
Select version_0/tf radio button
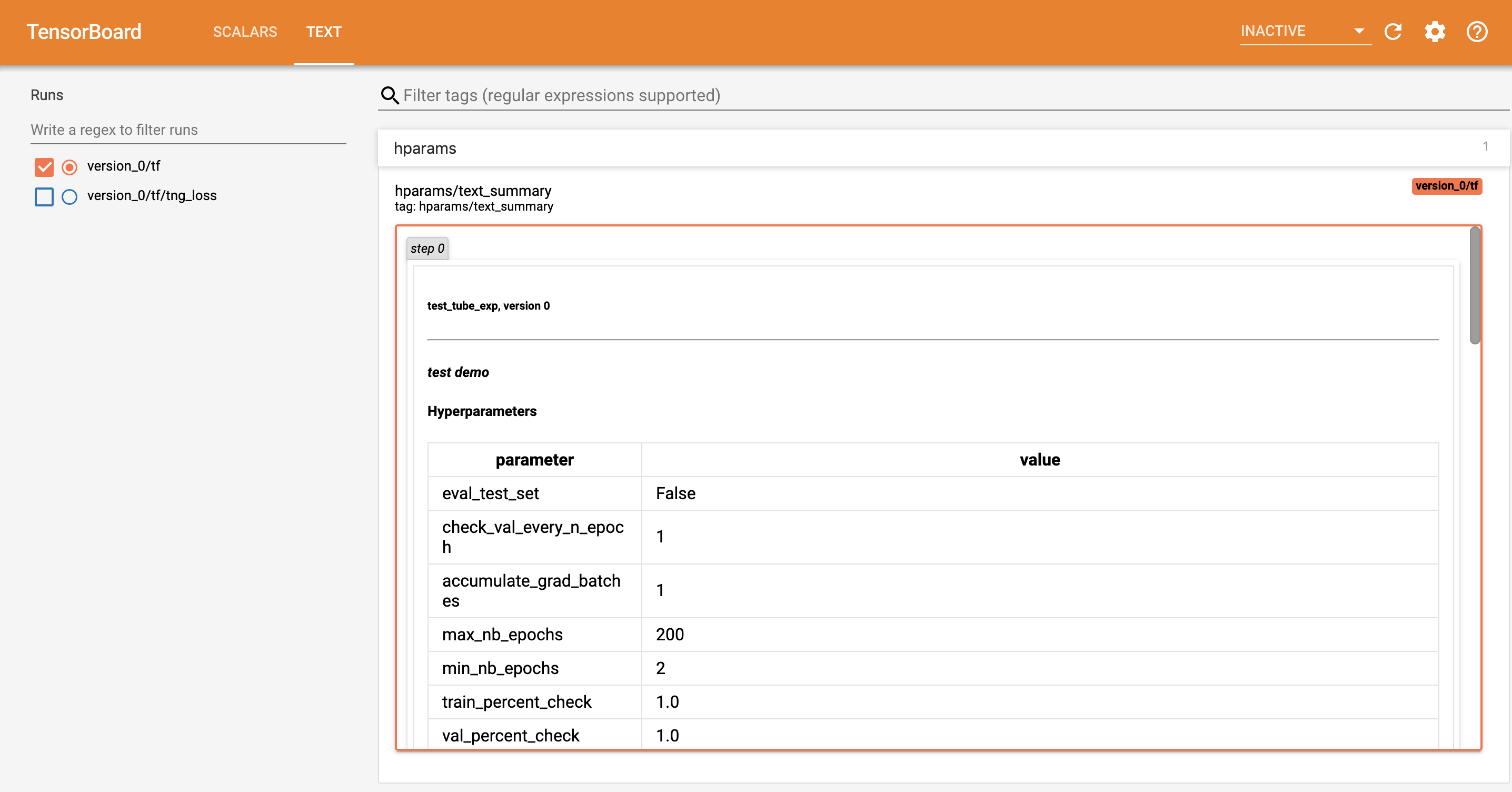point(70,165)
